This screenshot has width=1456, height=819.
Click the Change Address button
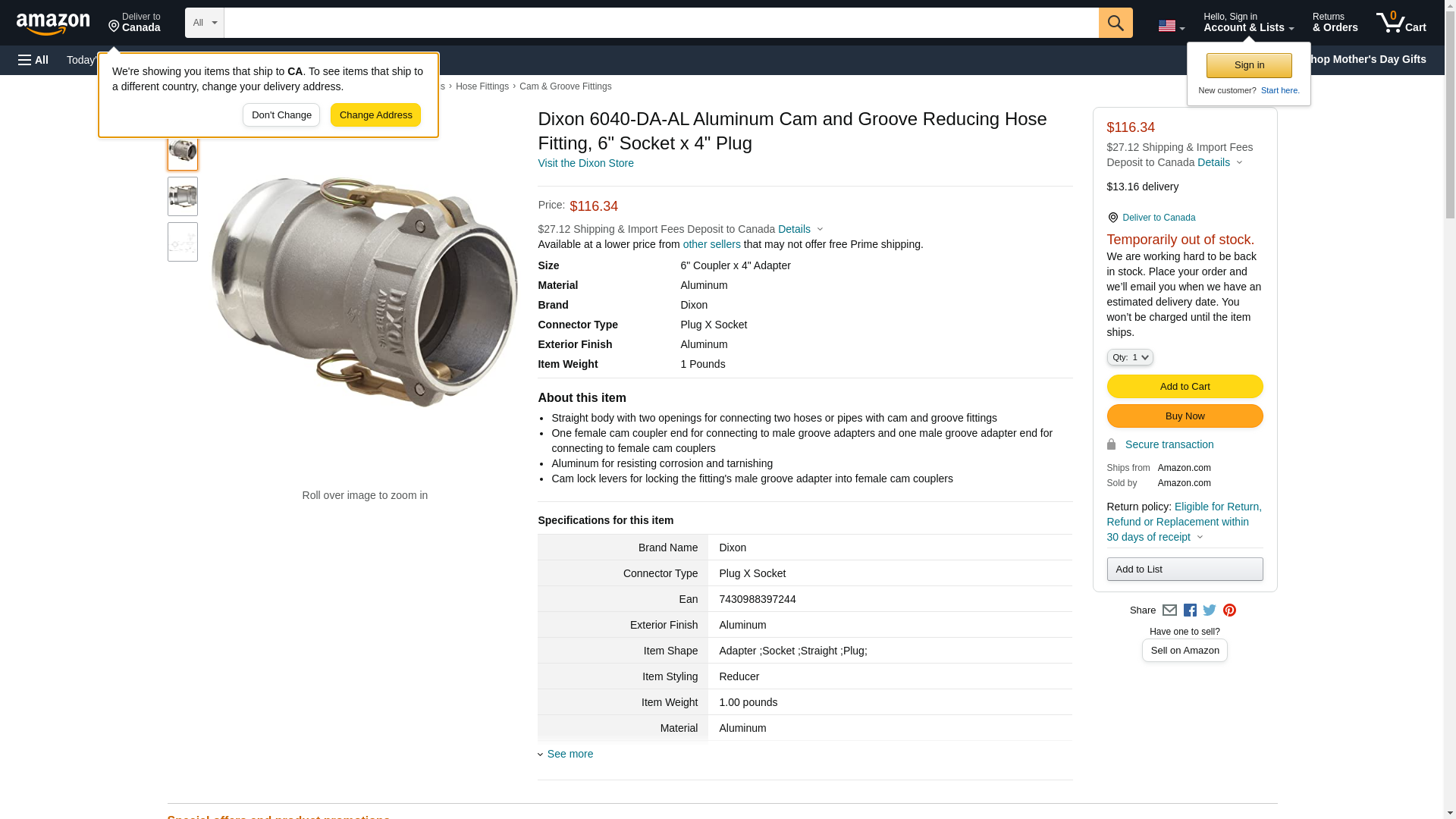[375, 115]
